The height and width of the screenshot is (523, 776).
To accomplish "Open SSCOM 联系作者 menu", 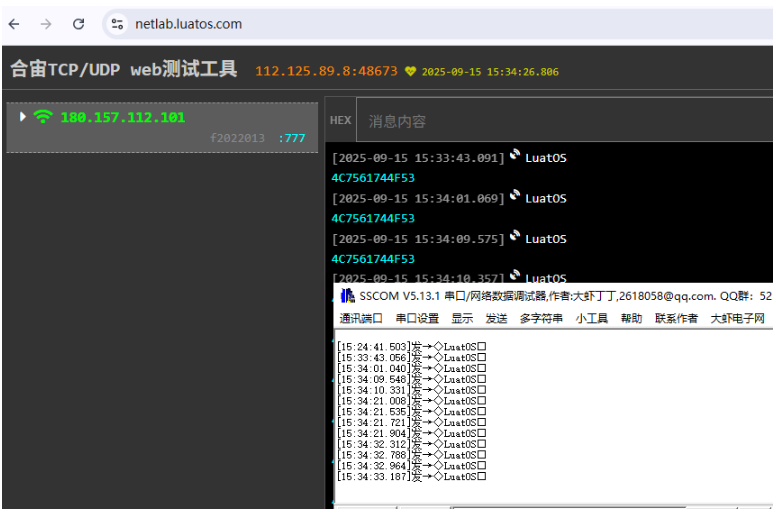I will 676,318.
